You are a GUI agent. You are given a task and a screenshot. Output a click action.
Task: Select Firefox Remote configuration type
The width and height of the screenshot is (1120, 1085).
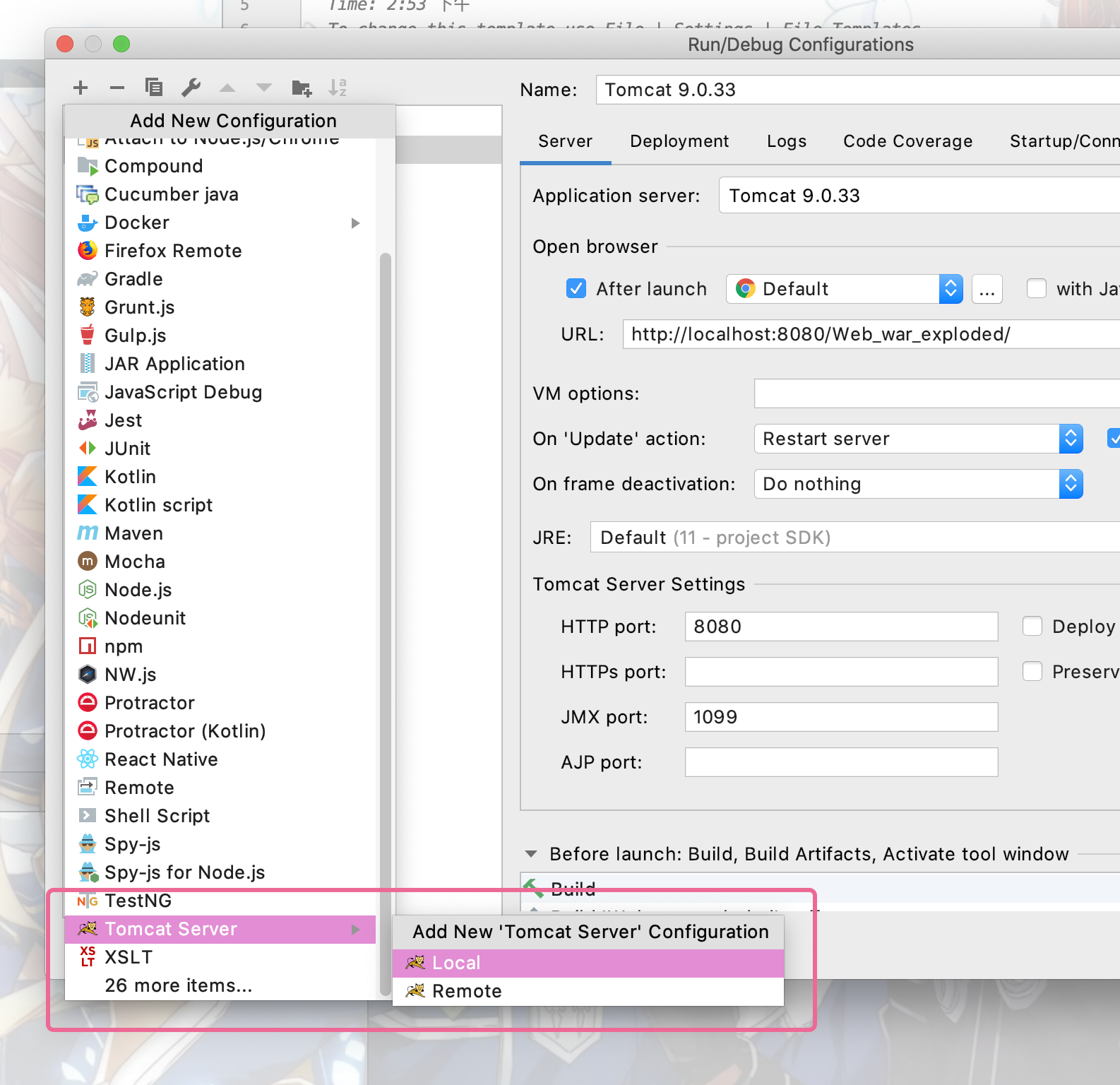click(220, 251)
